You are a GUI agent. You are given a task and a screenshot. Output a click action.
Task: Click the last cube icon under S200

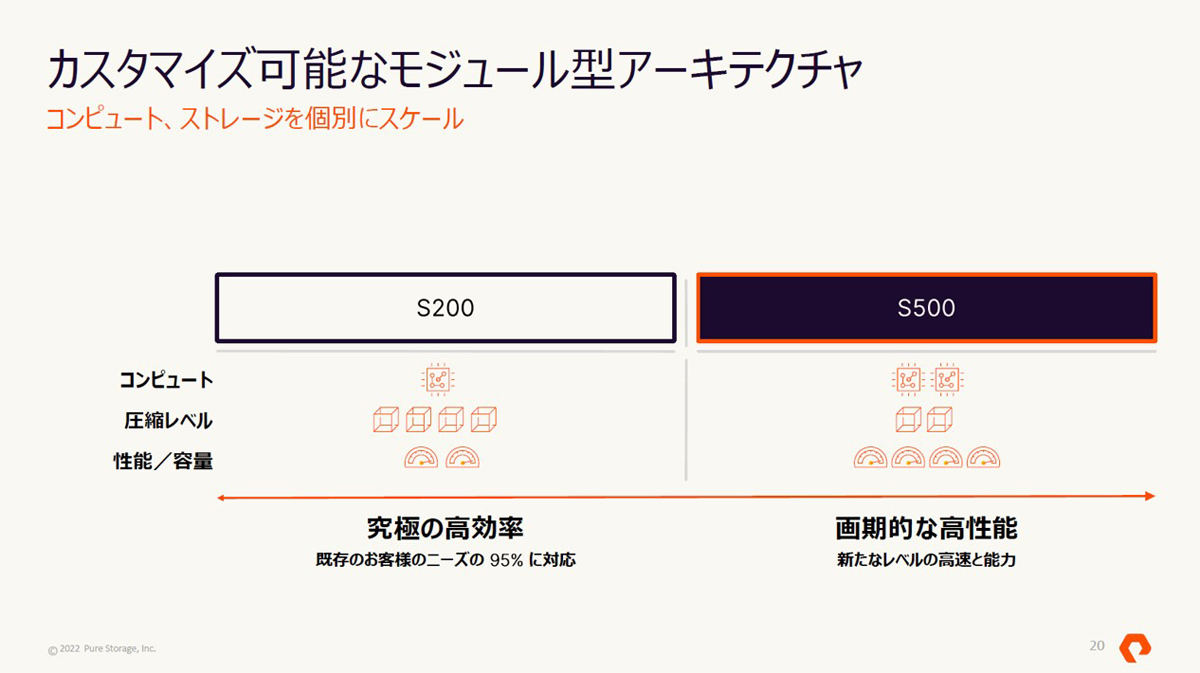[x=484, y=420]
